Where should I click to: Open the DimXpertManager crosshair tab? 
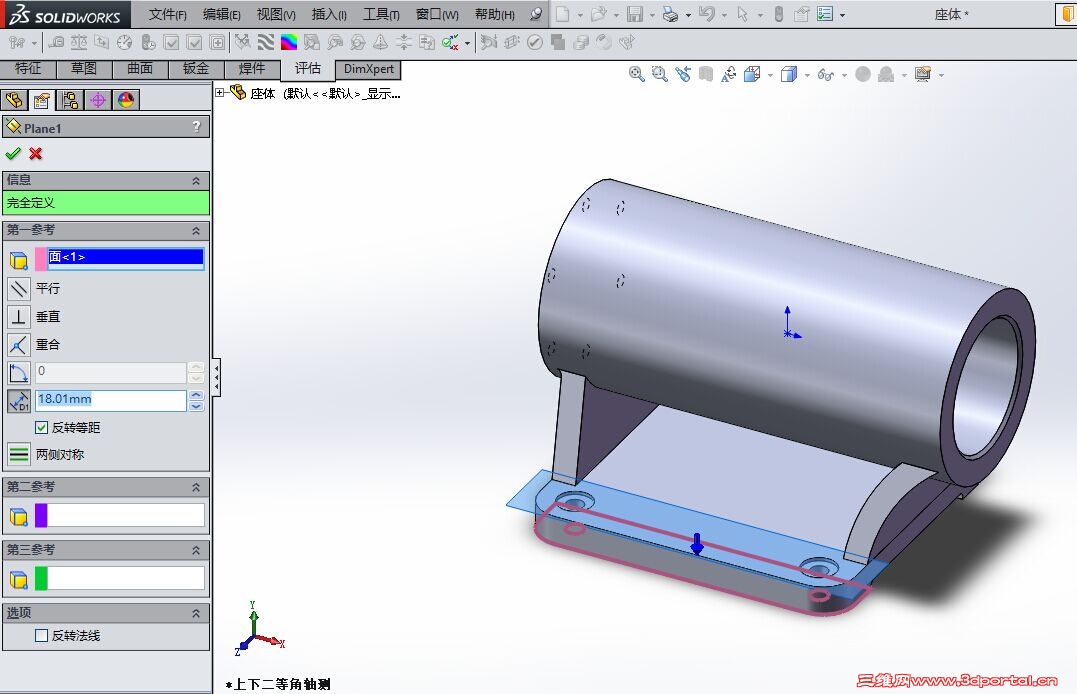point(98,100)
